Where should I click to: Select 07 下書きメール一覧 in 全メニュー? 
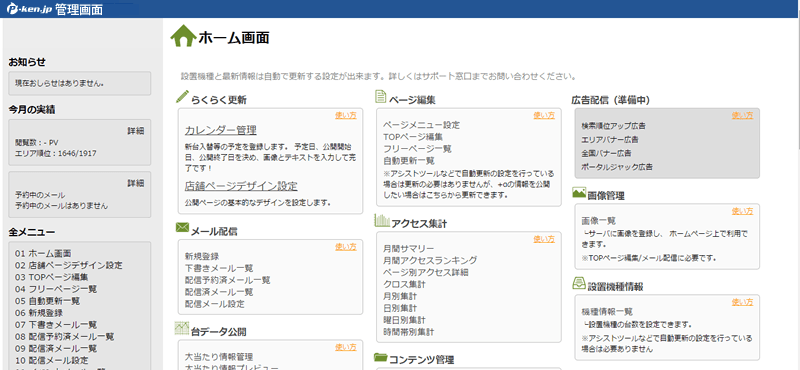(56, 325)
